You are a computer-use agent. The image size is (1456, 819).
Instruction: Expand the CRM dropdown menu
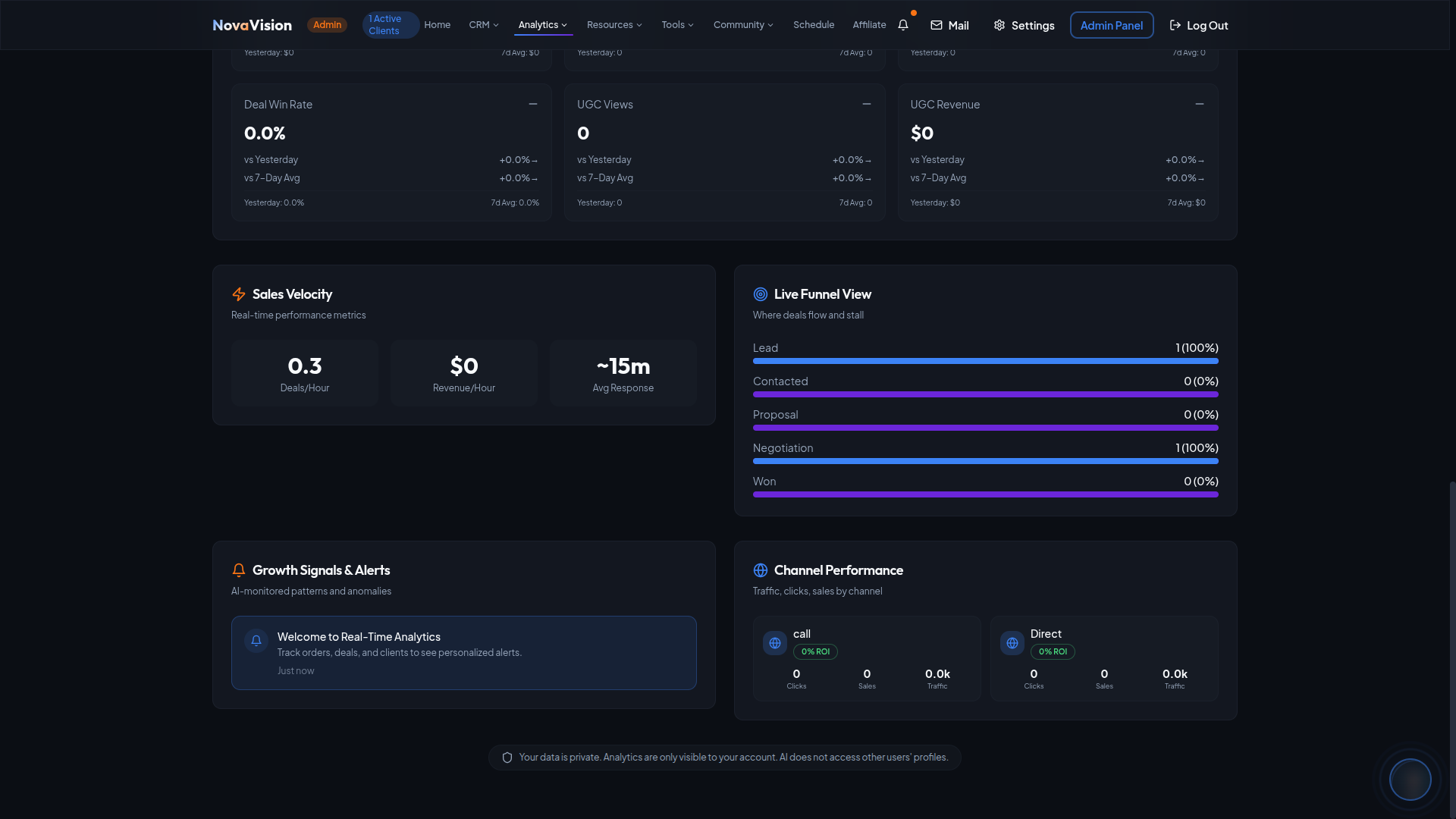484,25
